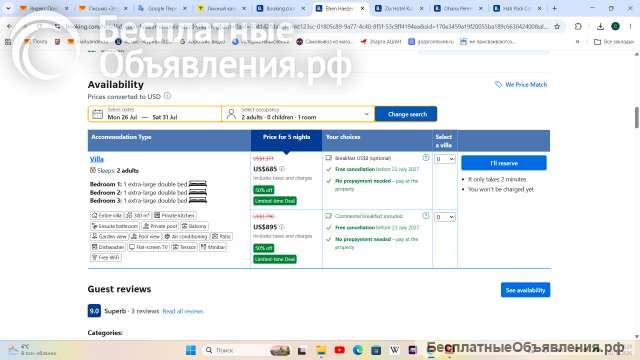This screenshot has height=360, width=640.
Task: Open the browser downloads icon
Action: coord(600,27)
